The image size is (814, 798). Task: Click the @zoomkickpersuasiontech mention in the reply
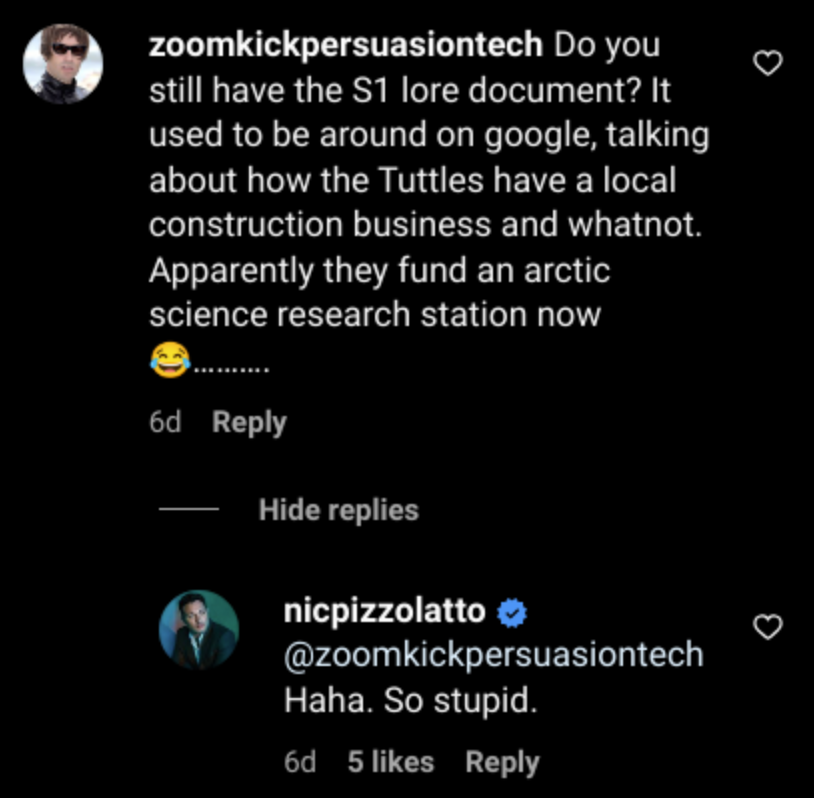[x=494, y=655]
